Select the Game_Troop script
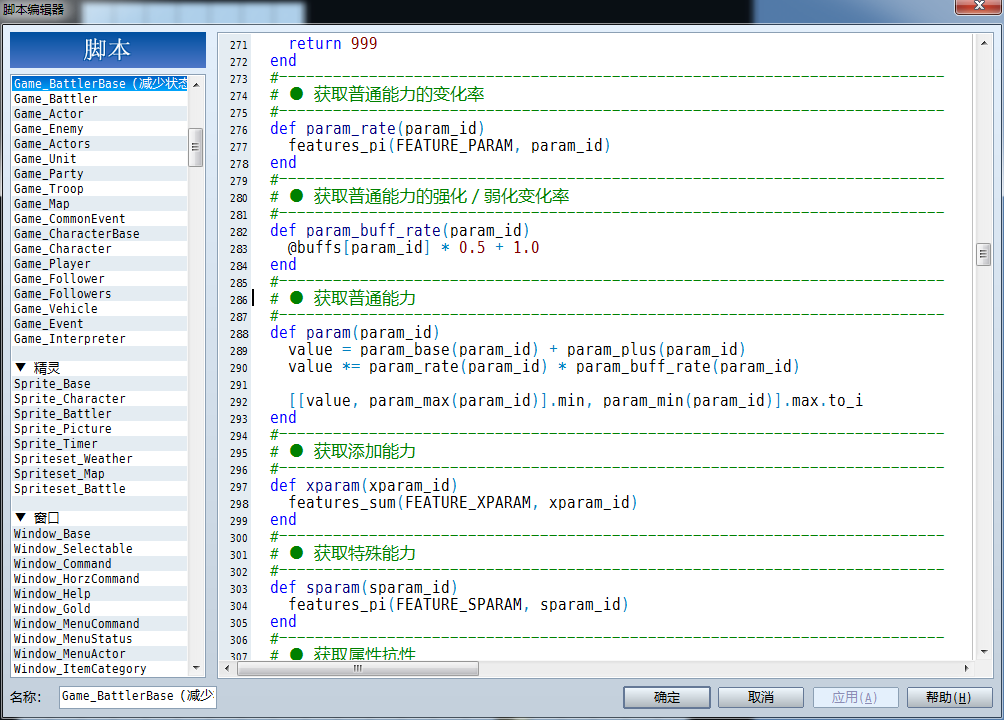Viewport: 1004px width, 720px height. coord(101,189)
